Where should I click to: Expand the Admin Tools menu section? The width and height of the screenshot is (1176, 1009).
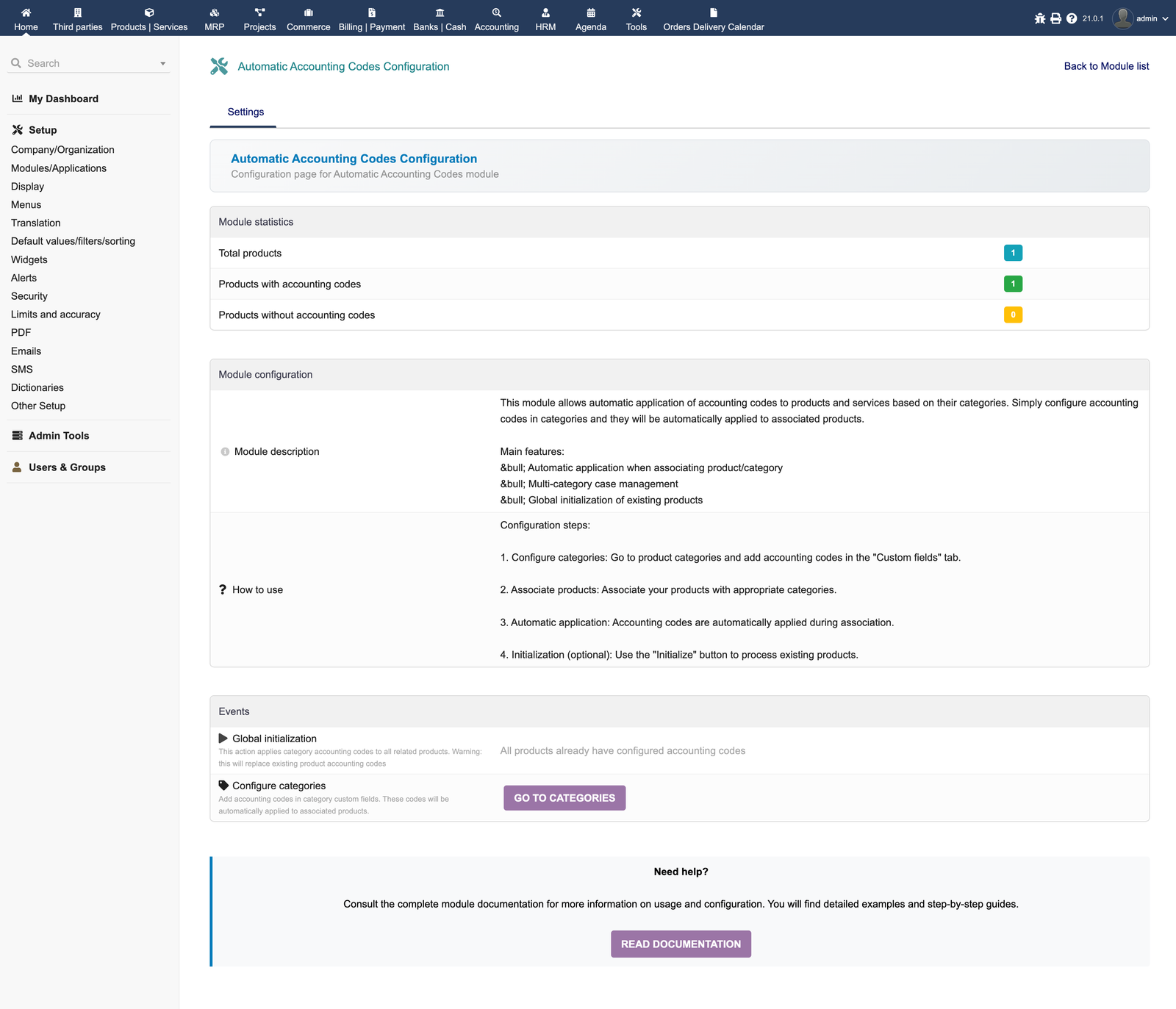tap(59, 436)
